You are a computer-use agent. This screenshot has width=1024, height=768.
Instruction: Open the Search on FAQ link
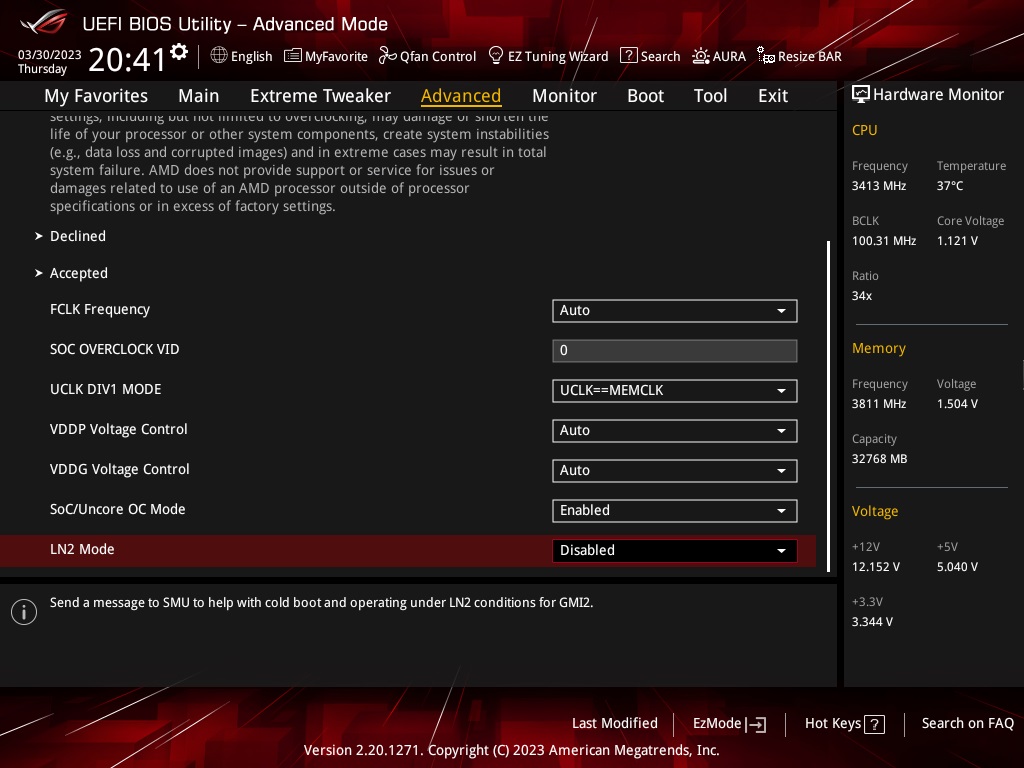pos(967,723)
